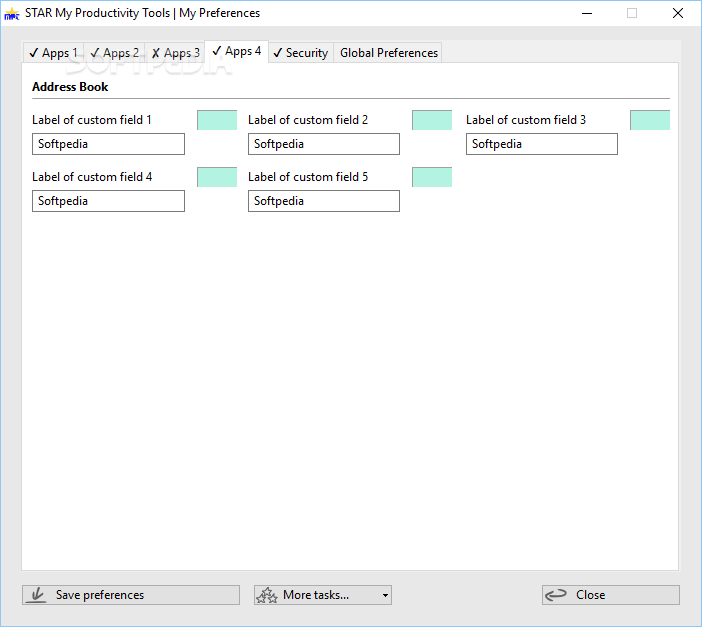This screenshot has width=702, height=627.
Task: Click the 'Address Book' heading
Action: (70, 87)
